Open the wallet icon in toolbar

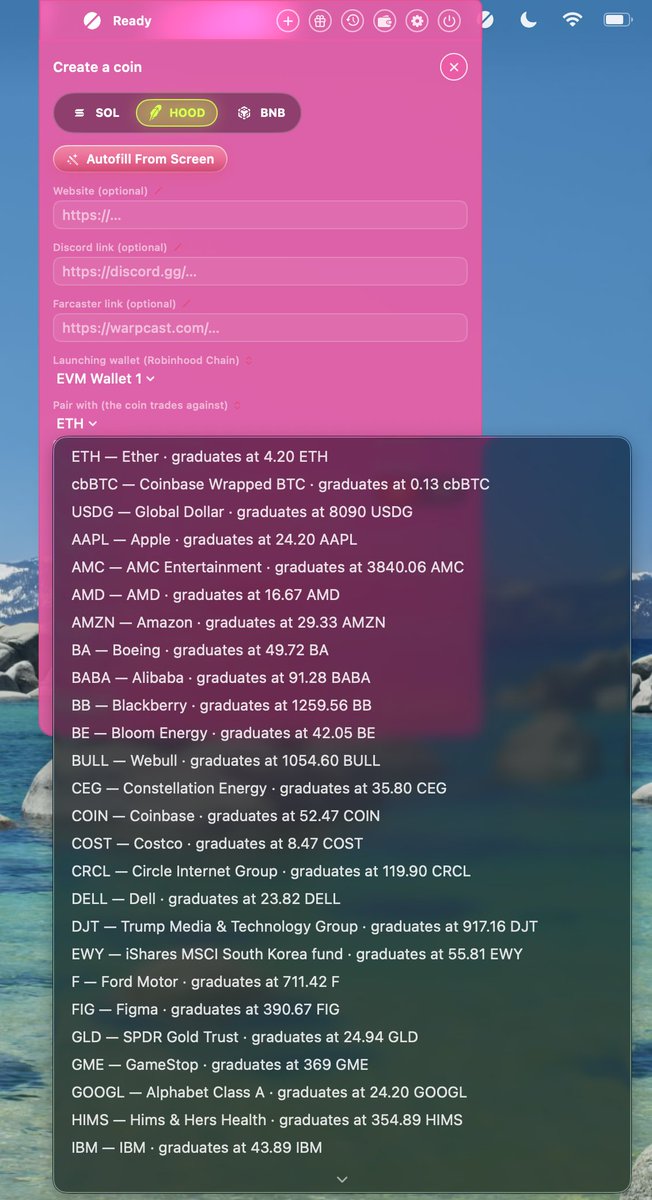384,20
